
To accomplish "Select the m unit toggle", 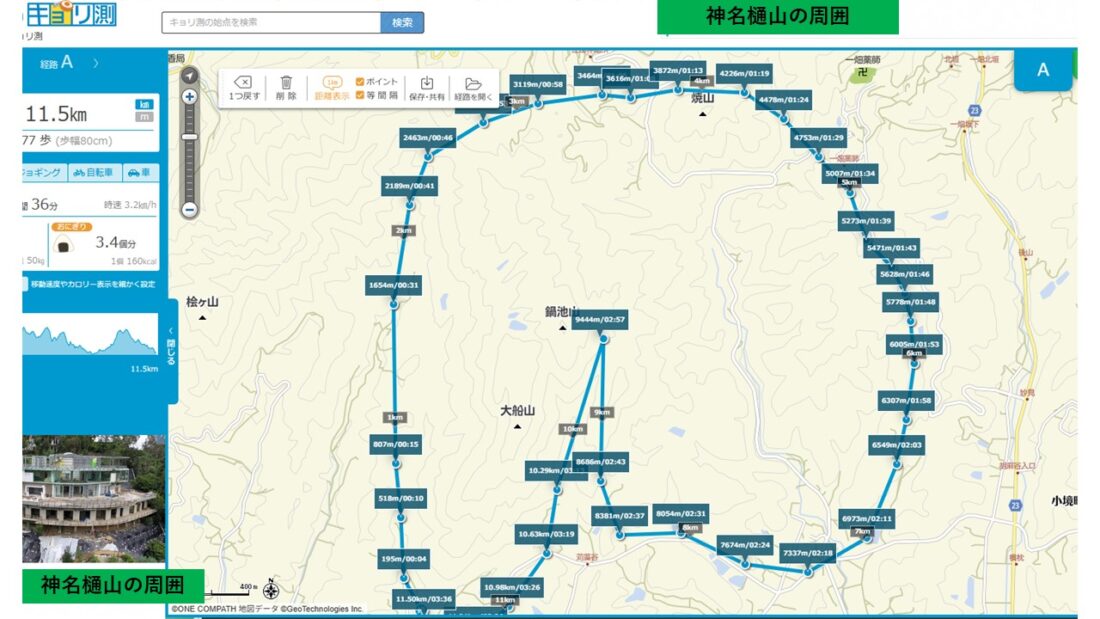I will [x=144, y=117].
